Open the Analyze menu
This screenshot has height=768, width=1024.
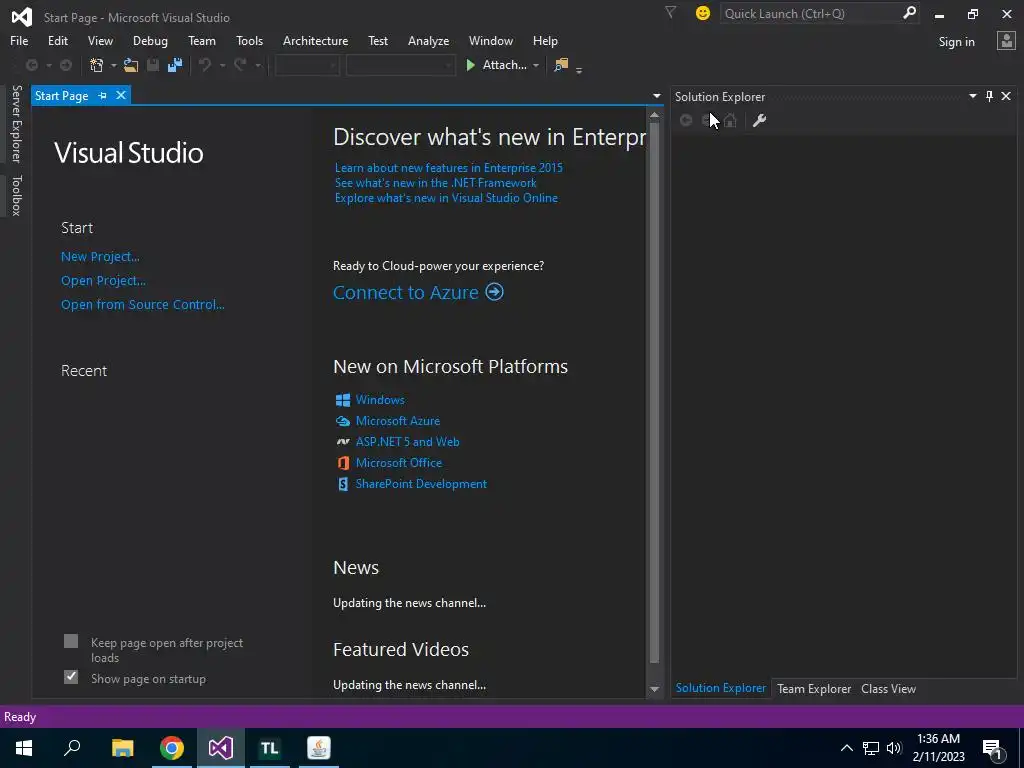[428, 40]
